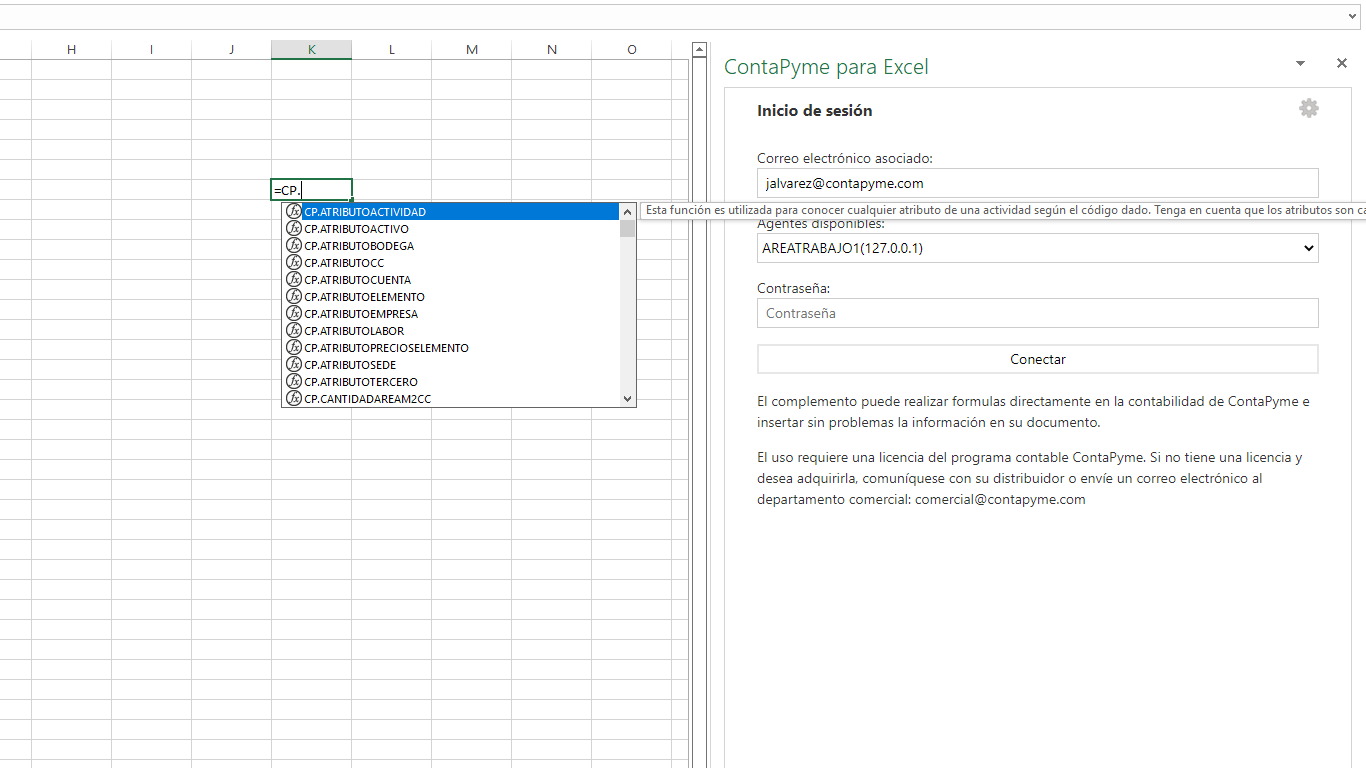Click the worksheet vertical scroll up arrow
This screenshot has height=768, width=1366.
(700, 49)
